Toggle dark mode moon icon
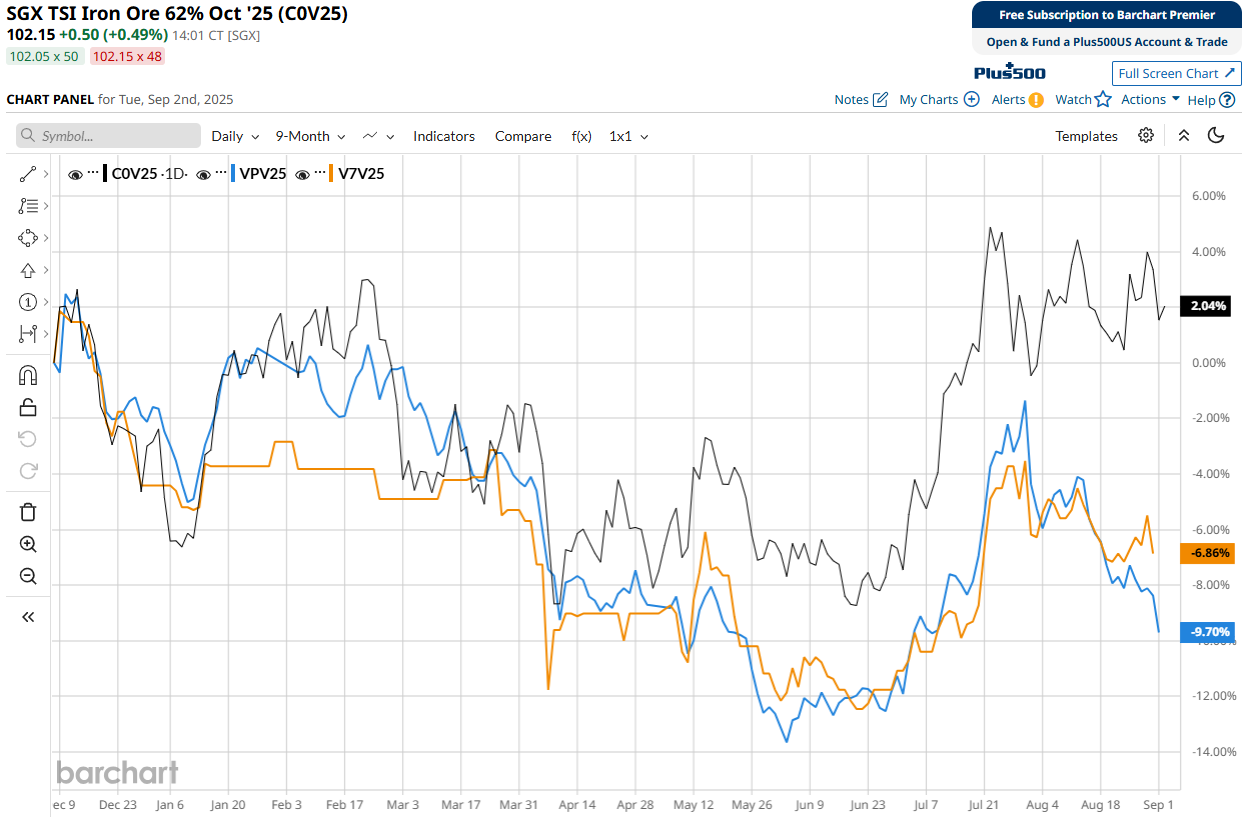 (x=1216, y=136)
